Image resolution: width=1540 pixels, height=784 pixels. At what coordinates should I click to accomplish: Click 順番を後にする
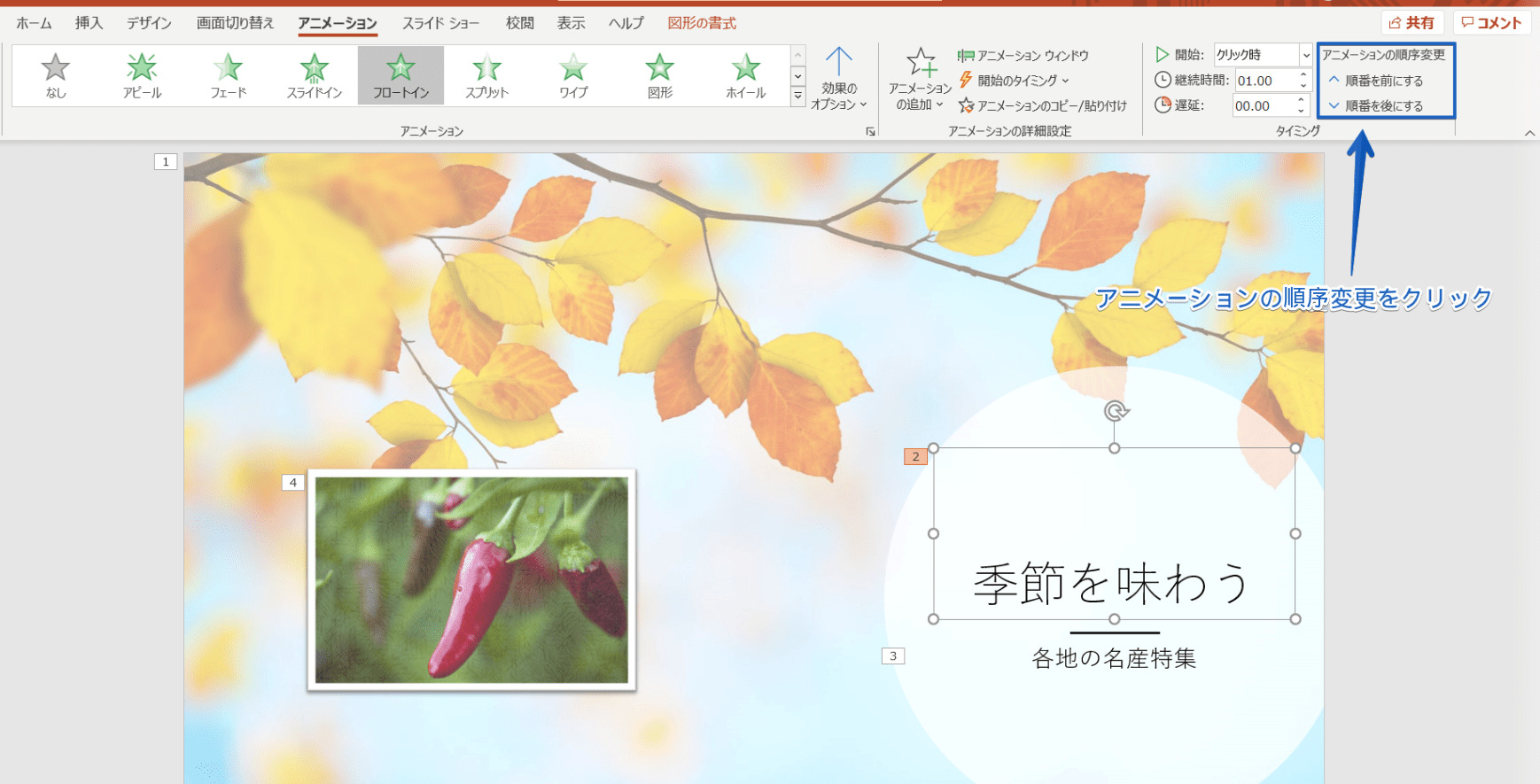1375,105
